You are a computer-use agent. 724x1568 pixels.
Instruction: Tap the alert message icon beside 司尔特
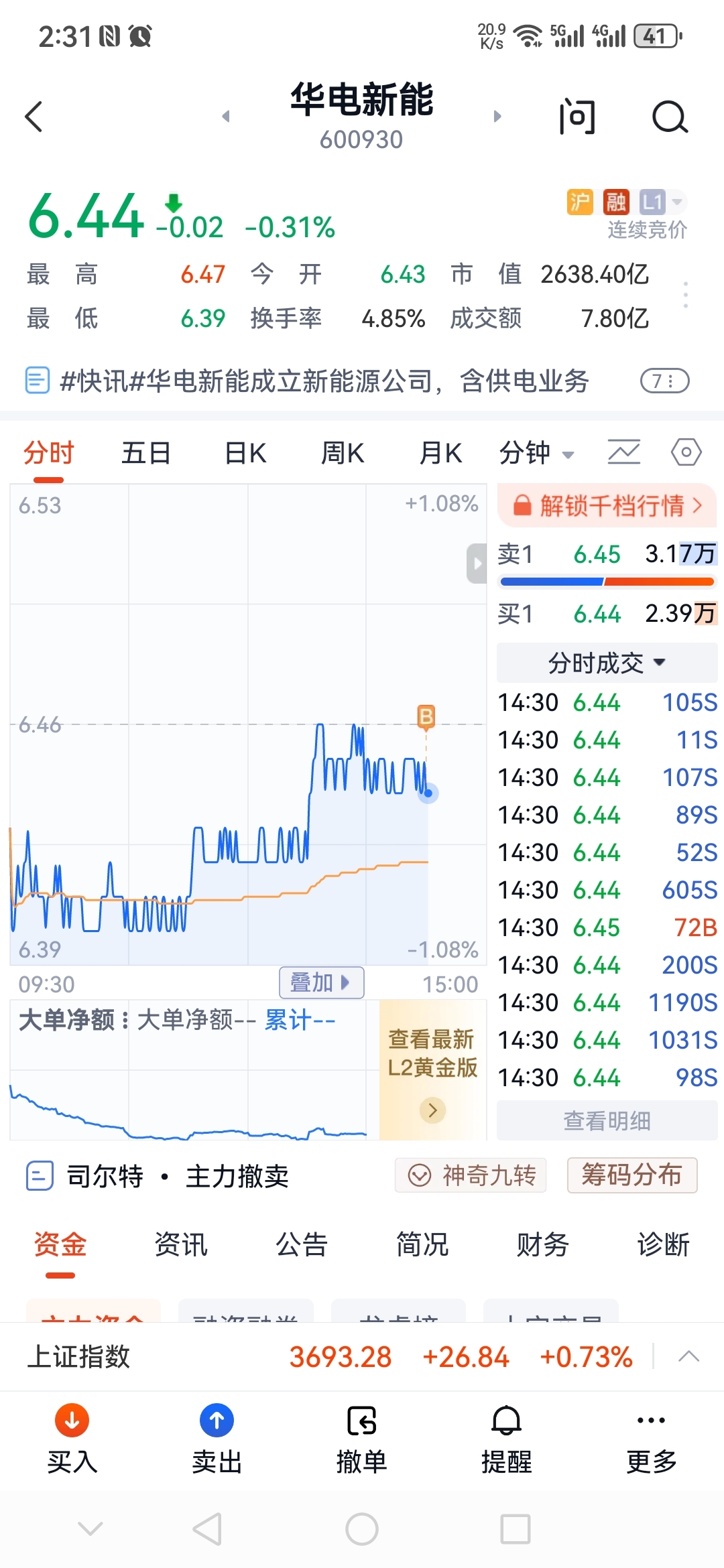click(40, 1176)
